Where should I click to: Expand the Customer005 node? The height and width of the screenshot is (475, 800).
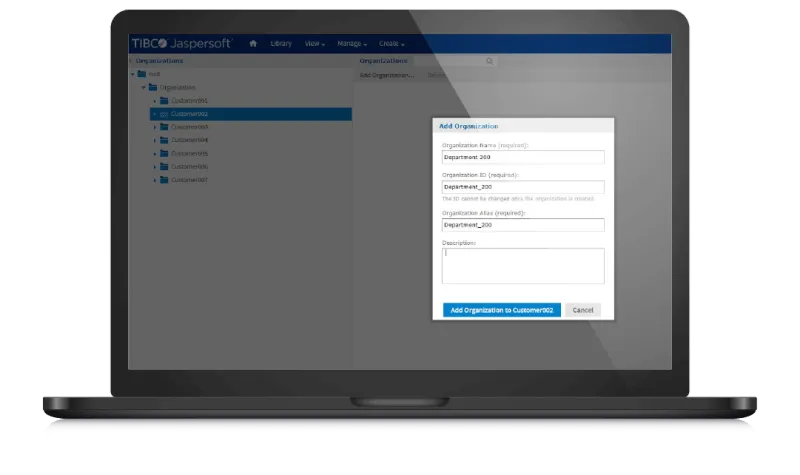155,154
